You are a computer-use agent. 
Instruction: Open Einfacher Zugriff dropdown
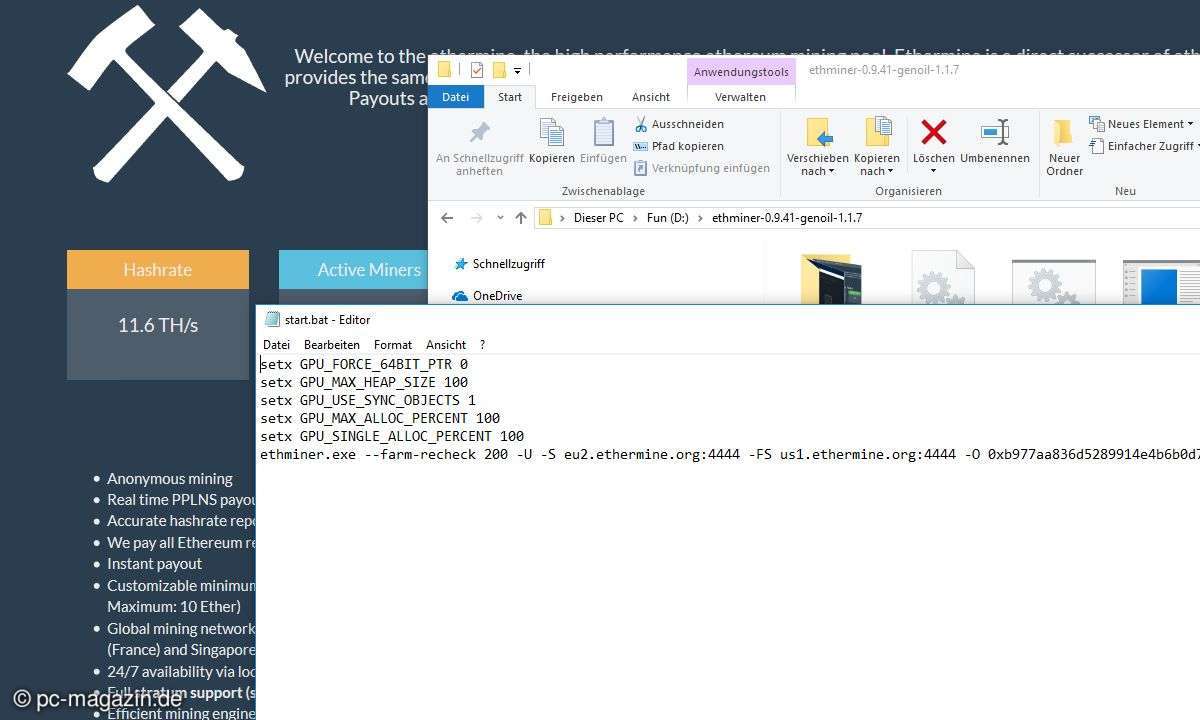coord(1146,146)
